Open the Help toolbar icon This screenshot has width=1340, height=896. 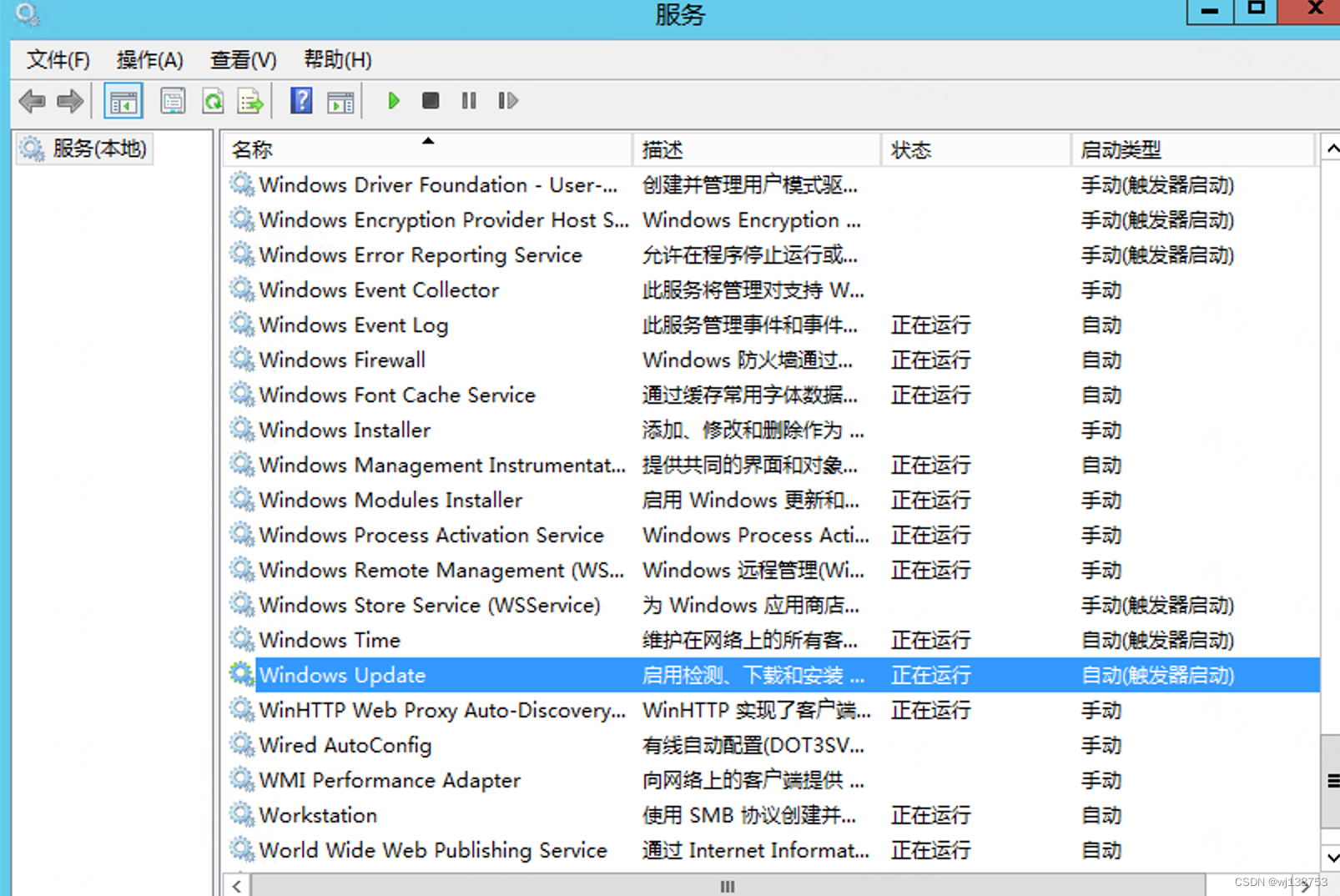tap(301, 101)
